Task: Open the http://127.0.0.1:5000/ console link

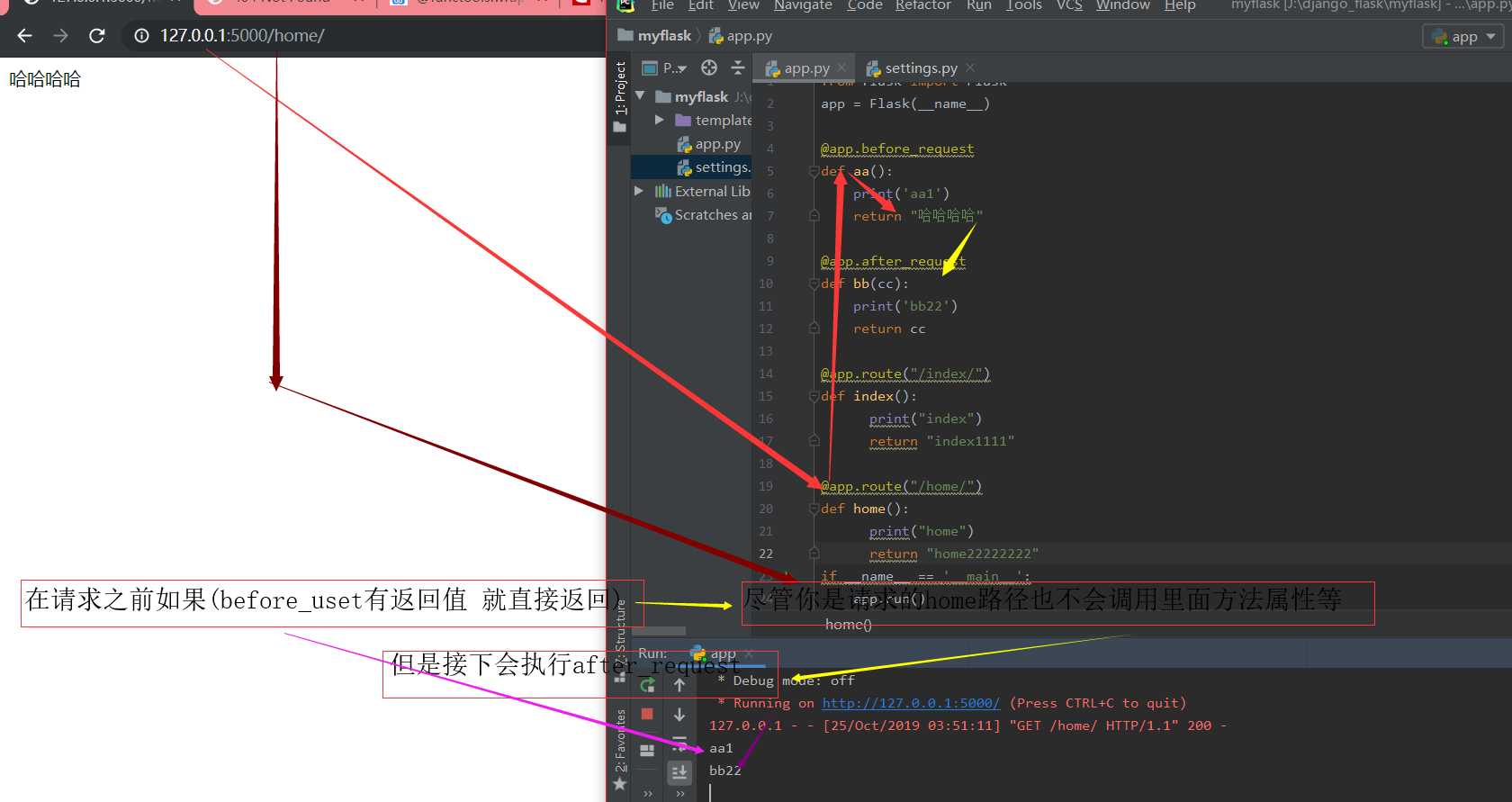Action: click(x=911, y=703)
